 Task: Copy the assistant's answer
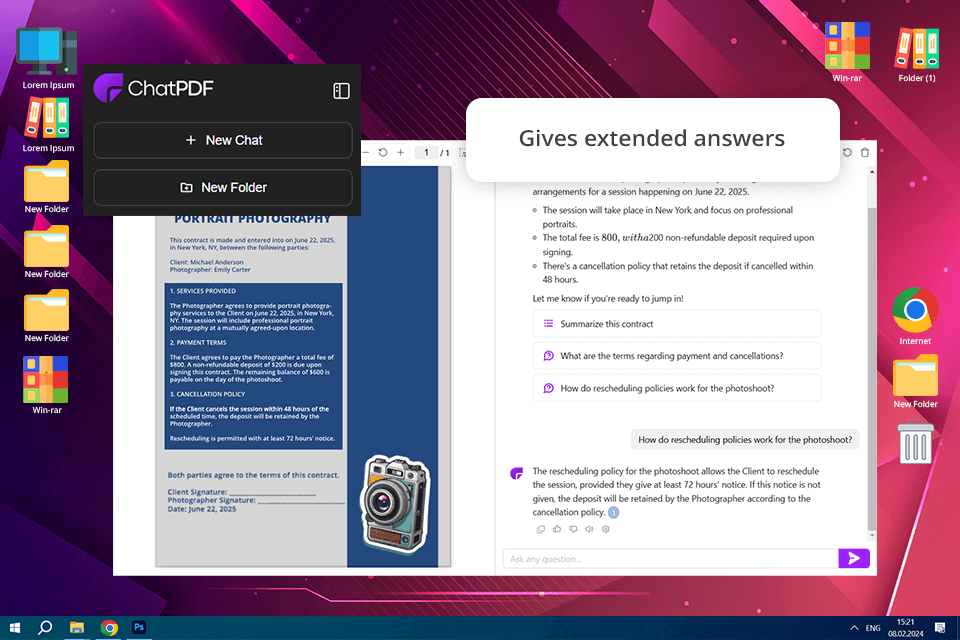tap(541, 529)
